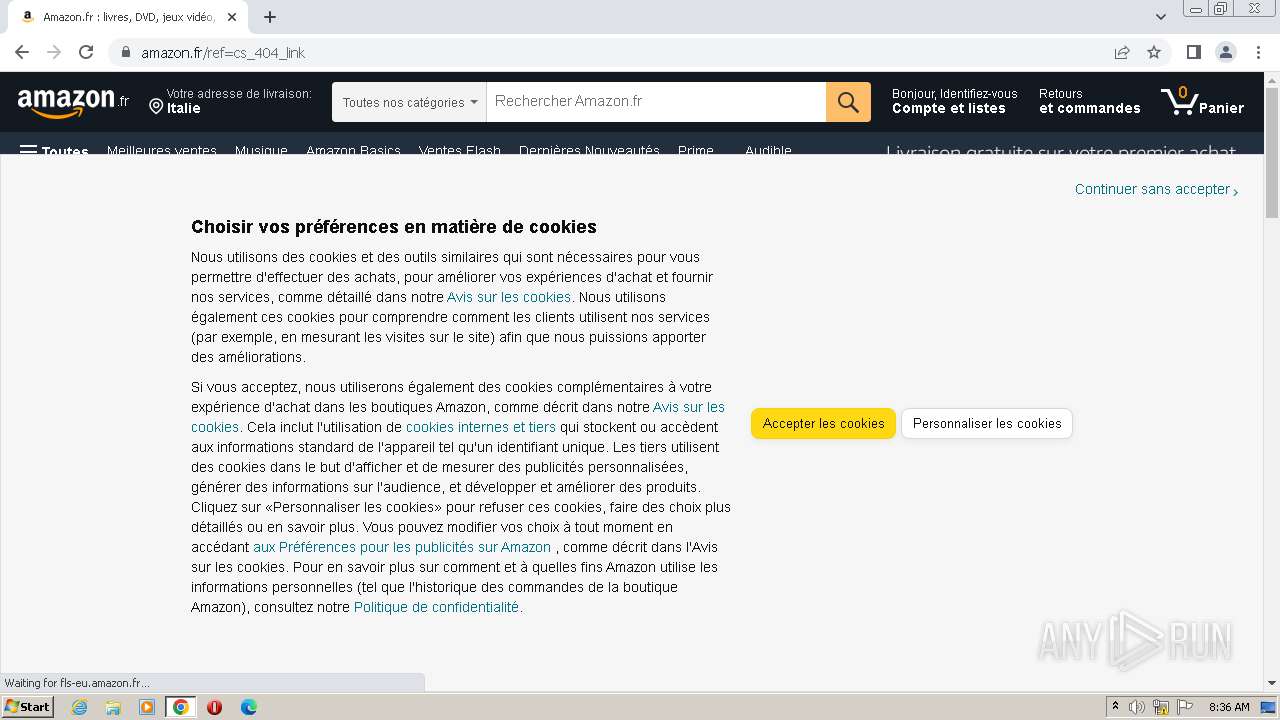This screenshot has width=1280, height=720.
Task: Open Opera from the taskbar
Action: [214, 707]
